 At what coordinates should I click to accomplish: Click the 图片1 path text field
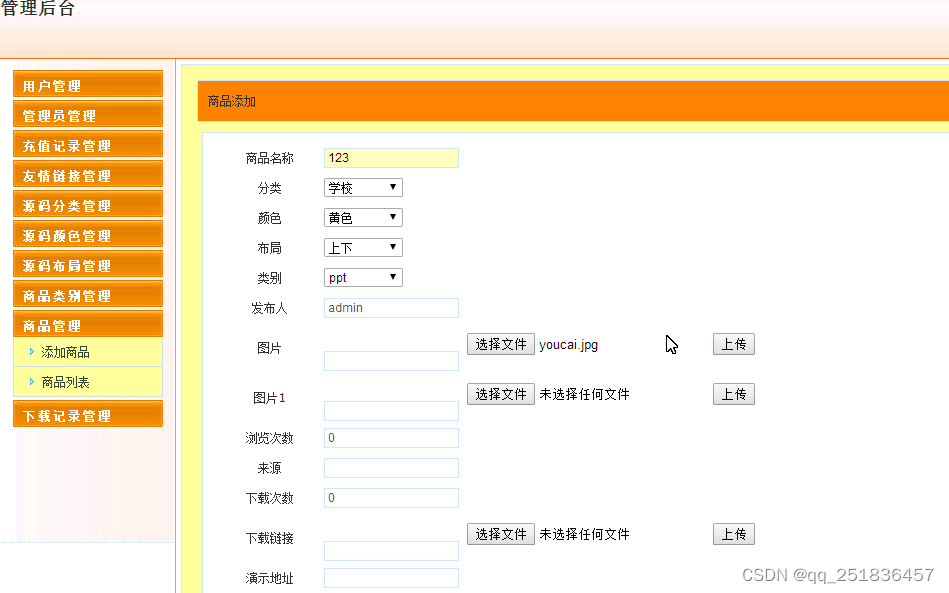click(391, 411)
